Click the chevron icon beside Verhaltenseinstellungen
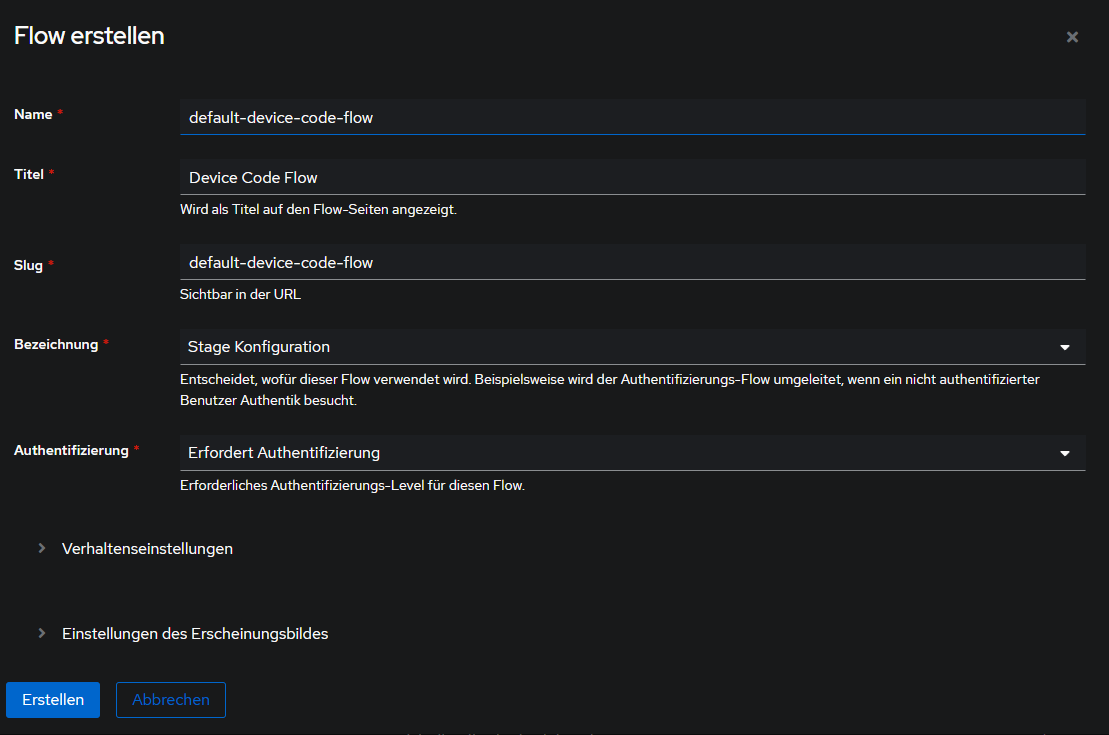 point(41,548)
